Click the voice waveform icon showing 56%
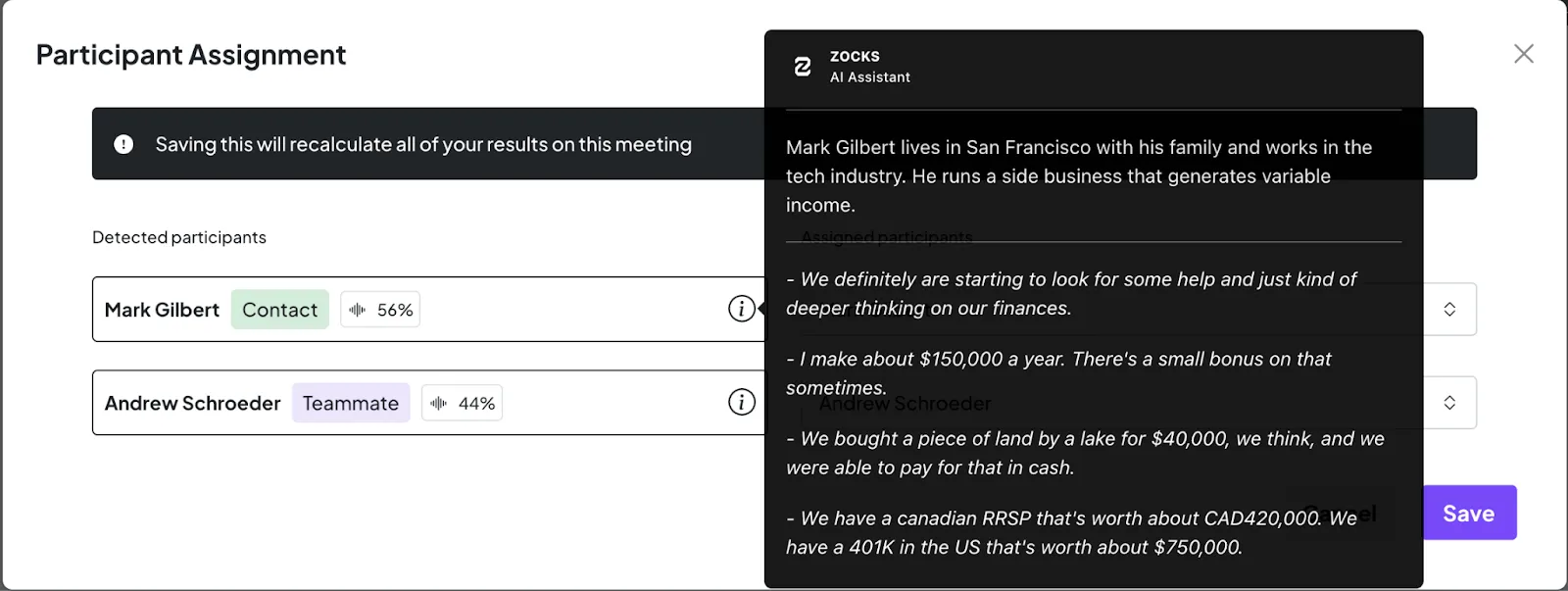This screenshot has height=591, width=1568. 358,310
